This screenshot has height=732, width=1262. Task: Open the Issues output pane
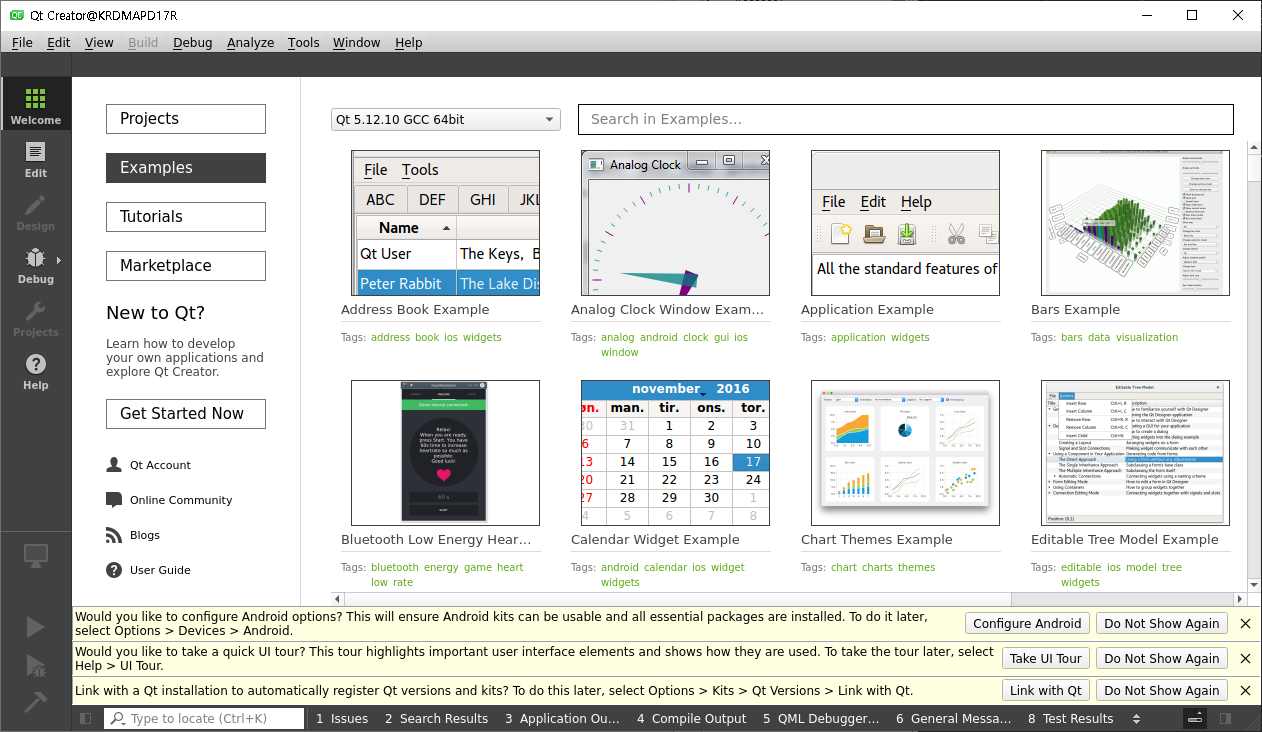[x=342, y=718]
